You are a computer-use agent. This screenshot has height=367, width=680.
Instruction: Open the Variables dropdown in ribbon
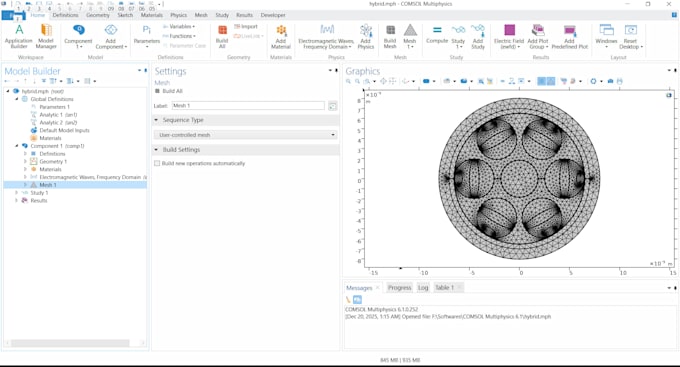tap(179, 26)
